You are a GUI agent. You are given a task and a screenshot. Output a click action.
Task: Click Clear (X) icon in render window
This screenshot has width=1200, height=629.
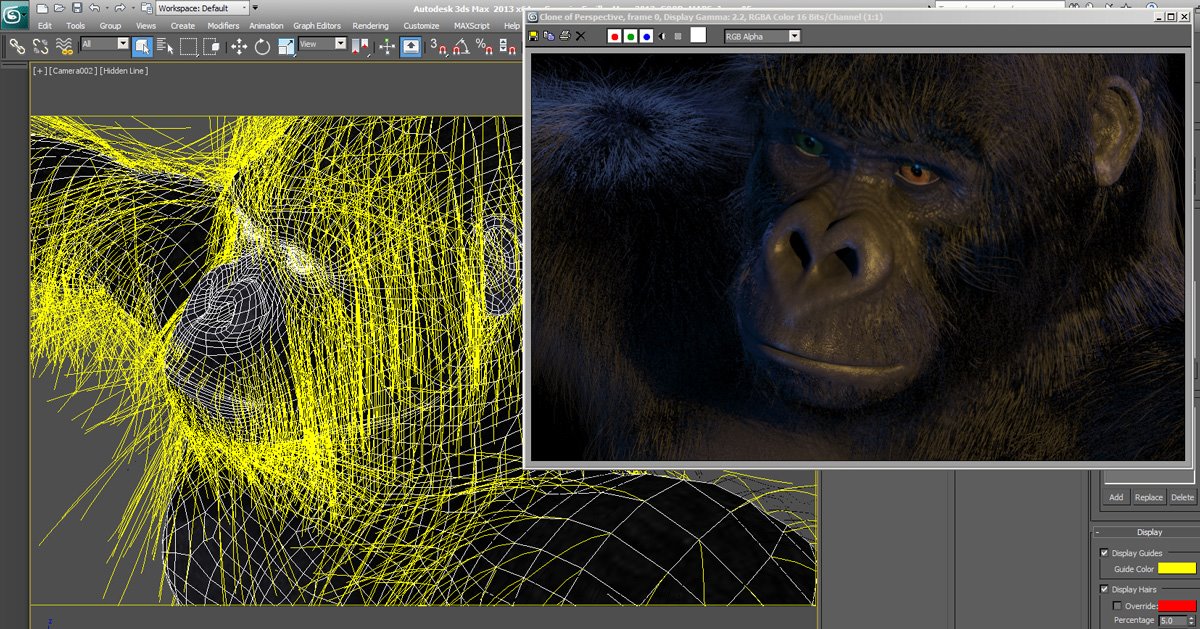(x=580, y=36)
